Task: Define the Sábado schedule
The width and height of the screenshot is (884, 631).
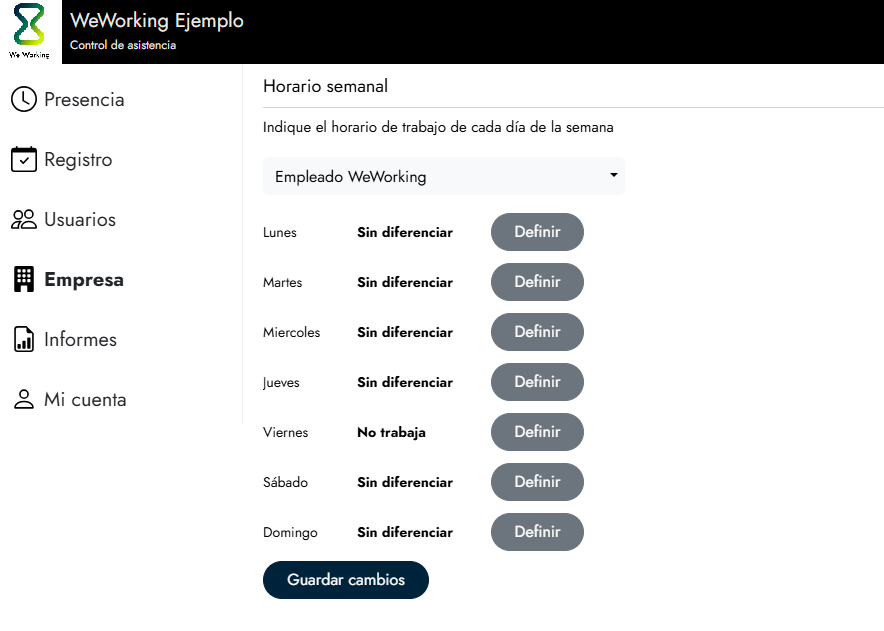Action: [537, 482]
